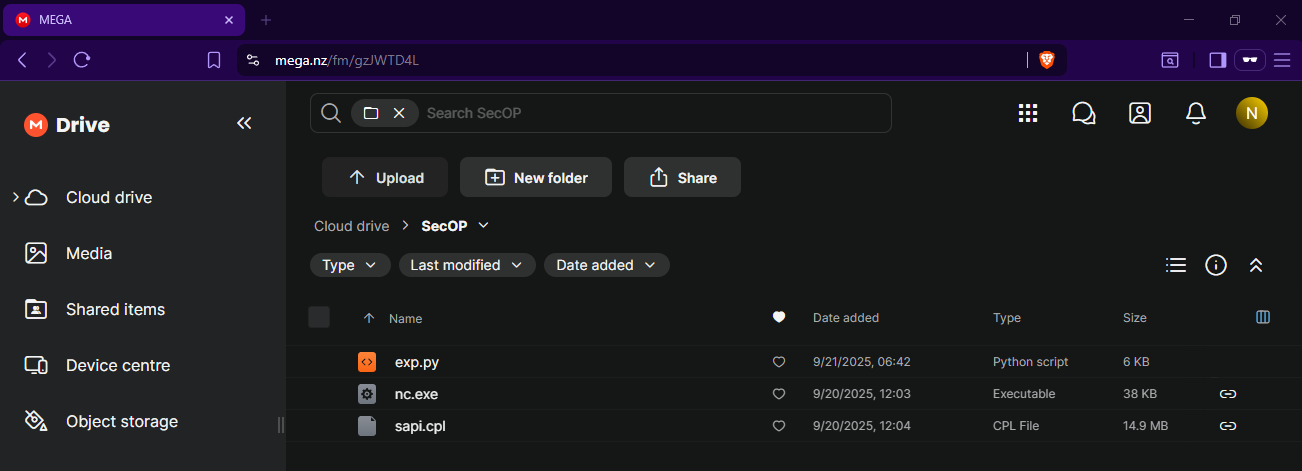Collapse the Drive sidebar with double chevron
1302x471 pixels.
[244, 123]
